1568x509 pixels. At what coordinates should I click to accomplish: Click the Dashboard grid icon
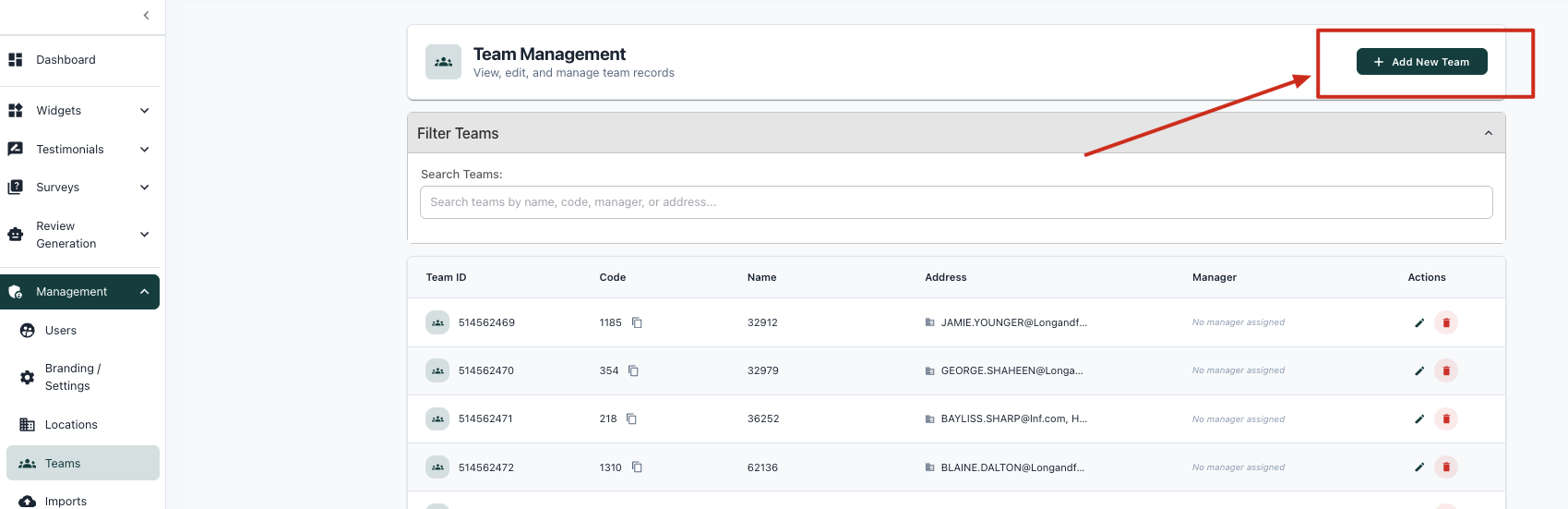click(x=16, y=60)
